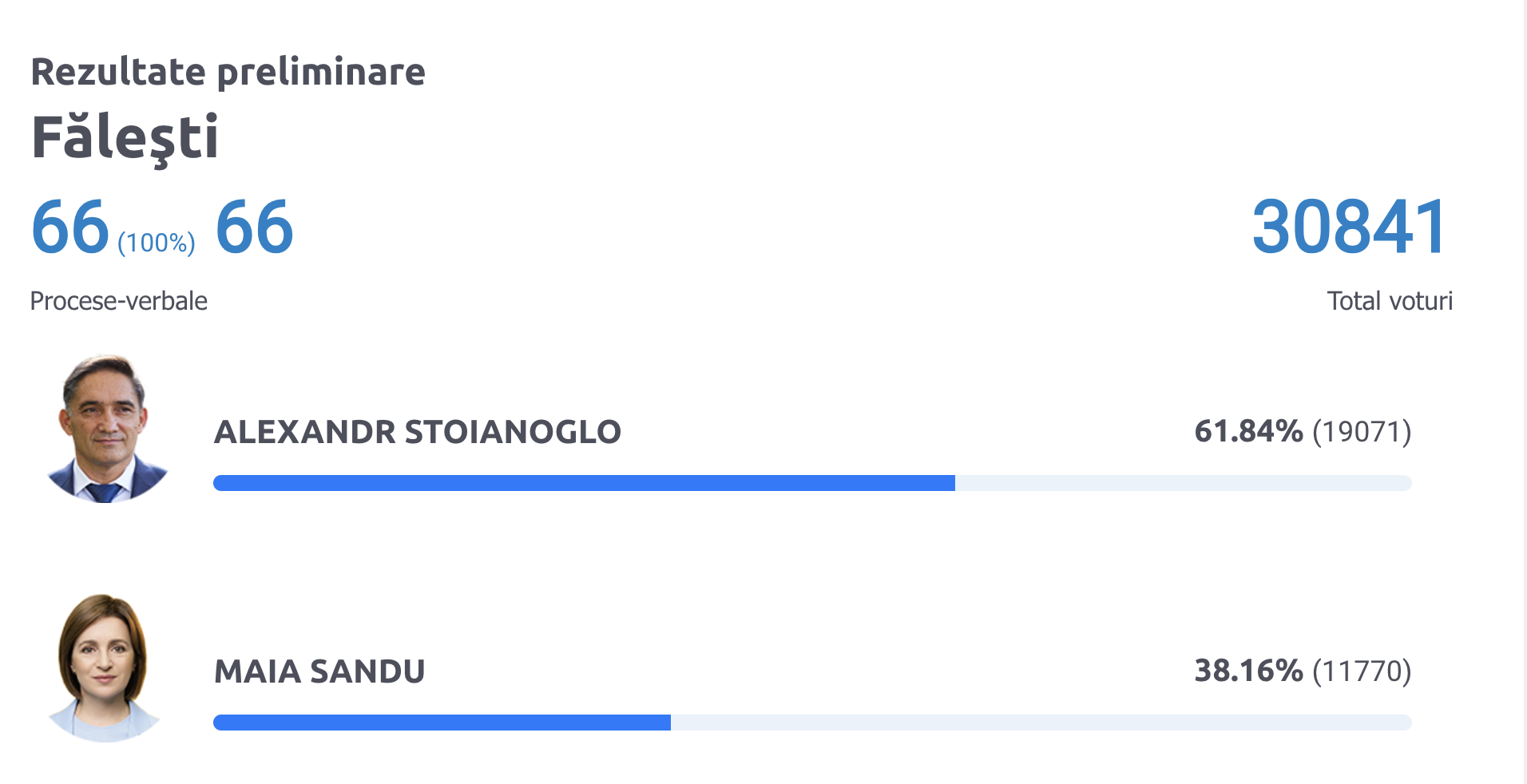Click the 11770 vote count in parentheses

click(1362, 671)
